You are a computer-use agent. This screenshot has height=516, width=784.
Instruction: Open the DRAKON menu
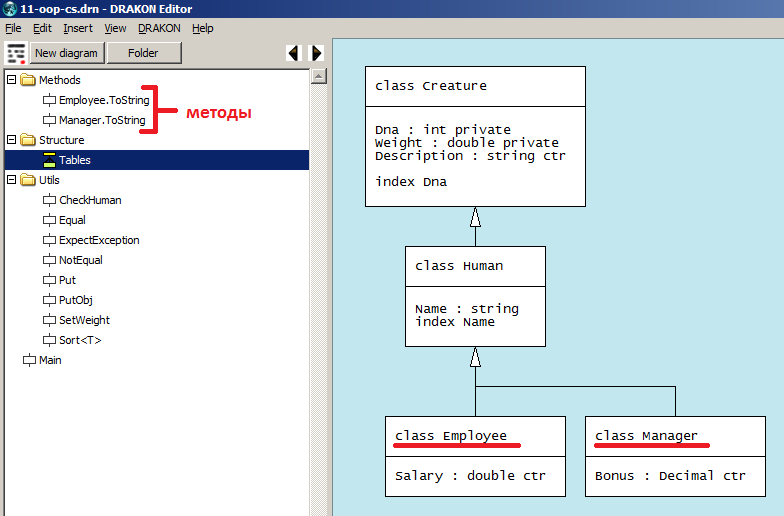(159, 28)
